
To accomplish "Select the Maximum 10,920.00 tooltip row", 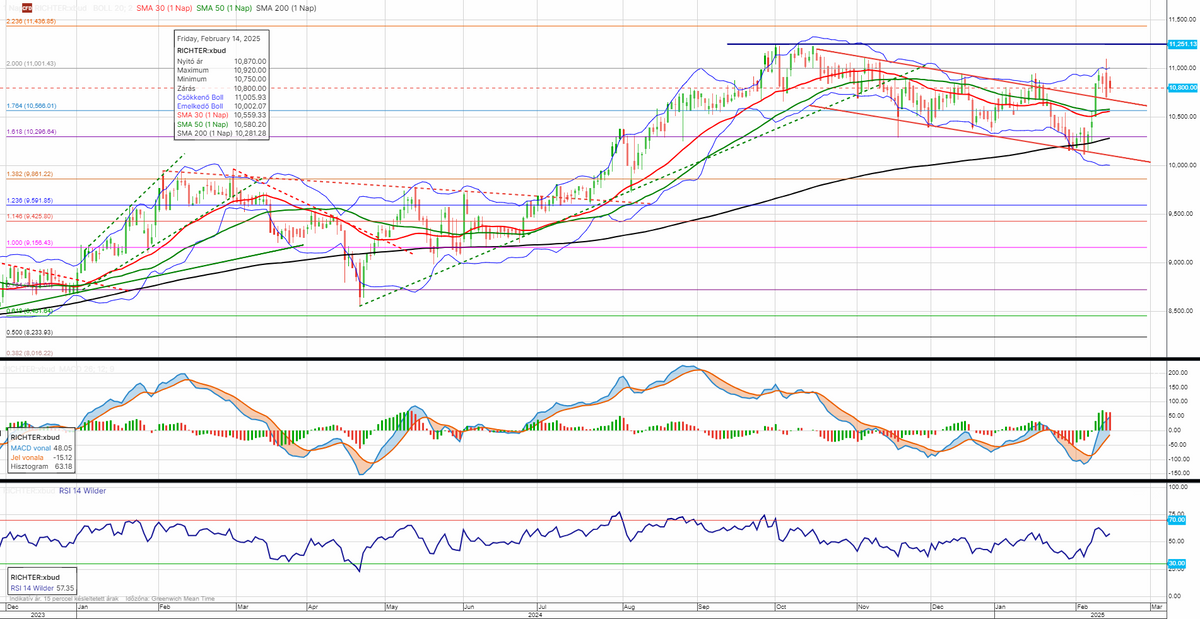I will pyautogui.click(x=221, y=70).
